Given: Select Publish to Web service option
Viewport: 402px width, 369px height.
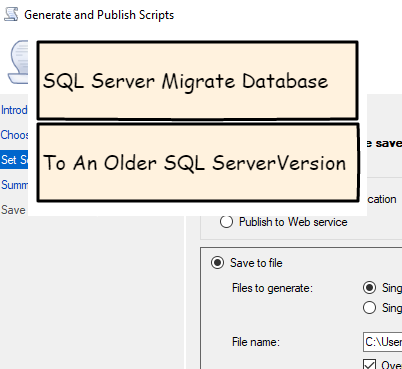Looking at the screenshot, I should point(226,222).
